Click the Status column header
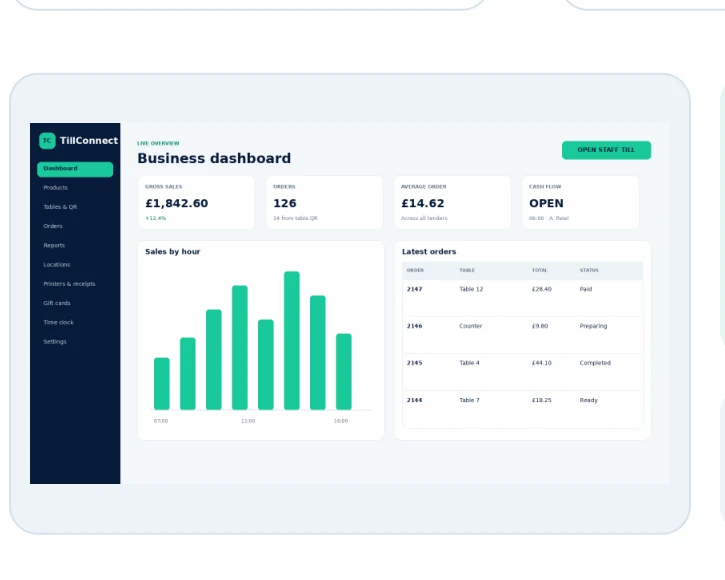The image size is (725, 580). pos(589,270)
